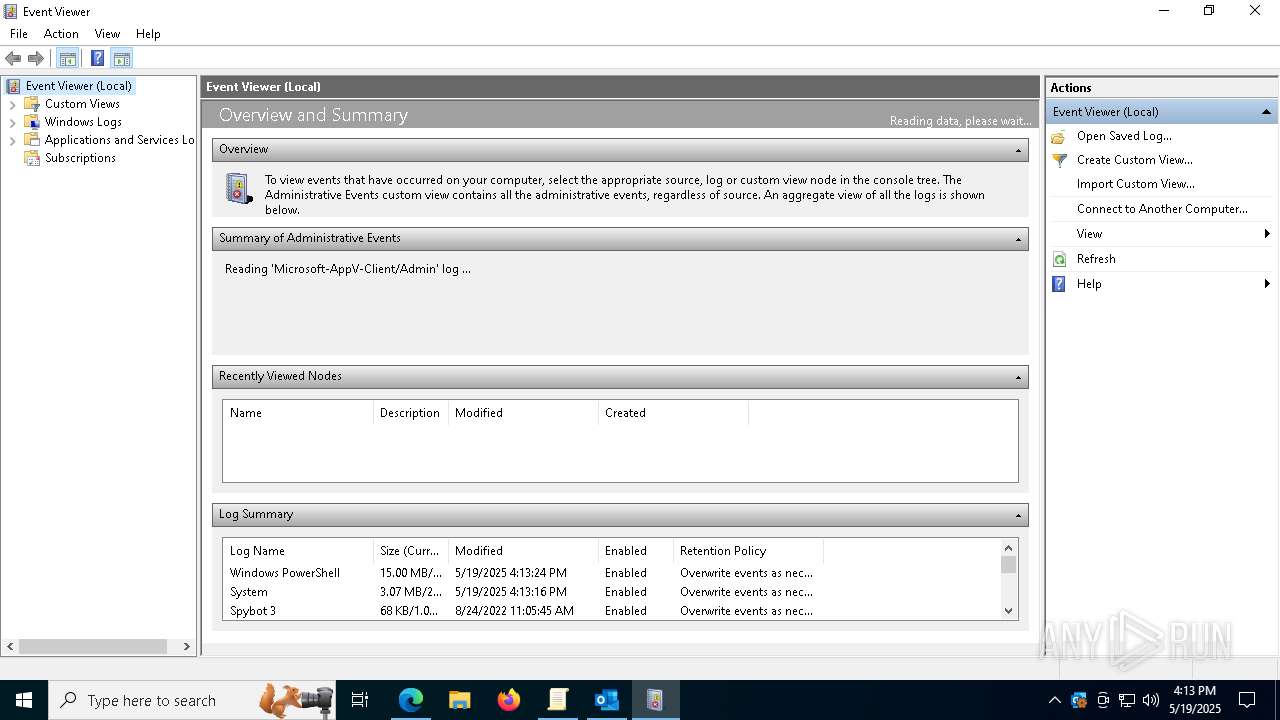Click the volume icon in system tray

point(1151,700)
